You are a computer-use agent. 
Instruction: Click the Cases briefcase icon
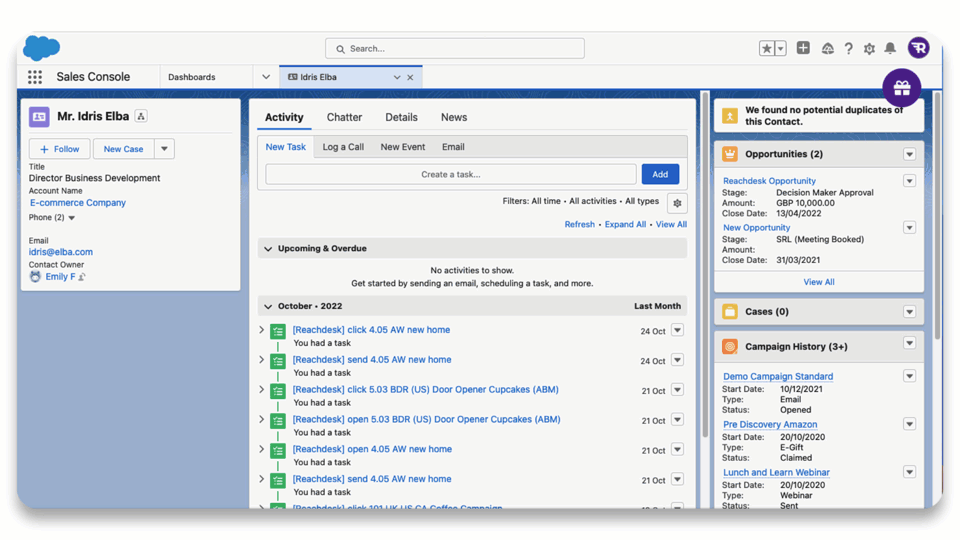[x=730, y=312]
